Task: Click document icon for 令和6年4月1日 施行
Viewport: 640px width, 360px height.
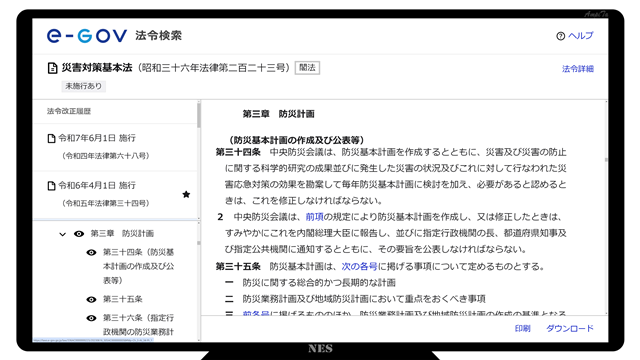Action: coord(51,186)
